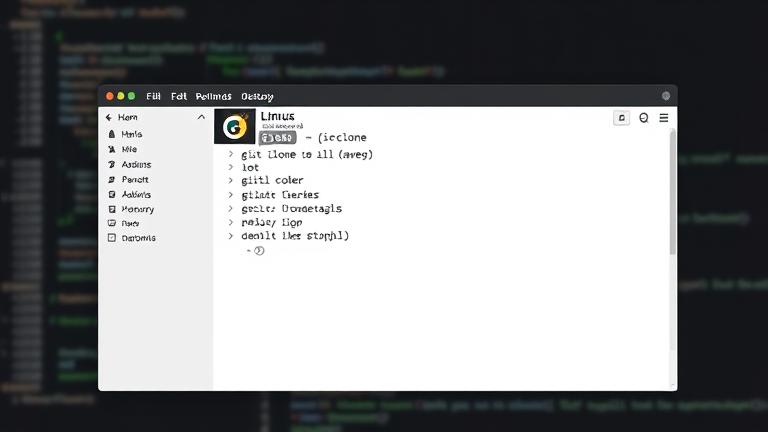
Task: Open the Pellmas menu
Action: (214, 96)
